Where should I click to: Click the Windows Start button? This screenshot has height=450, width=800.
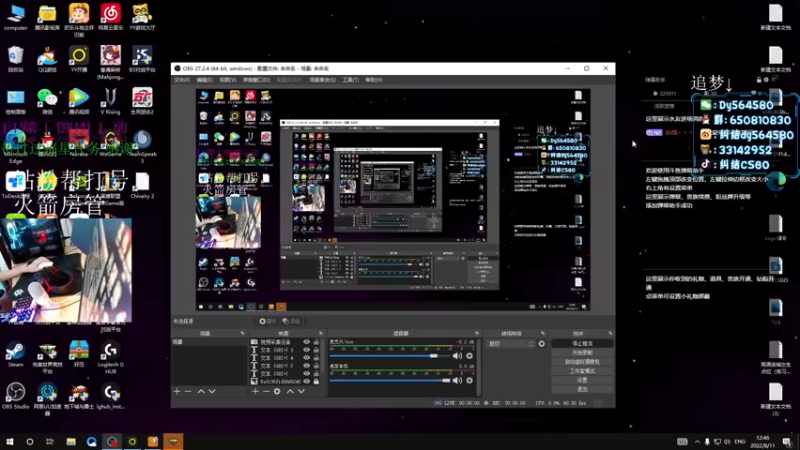10,441
